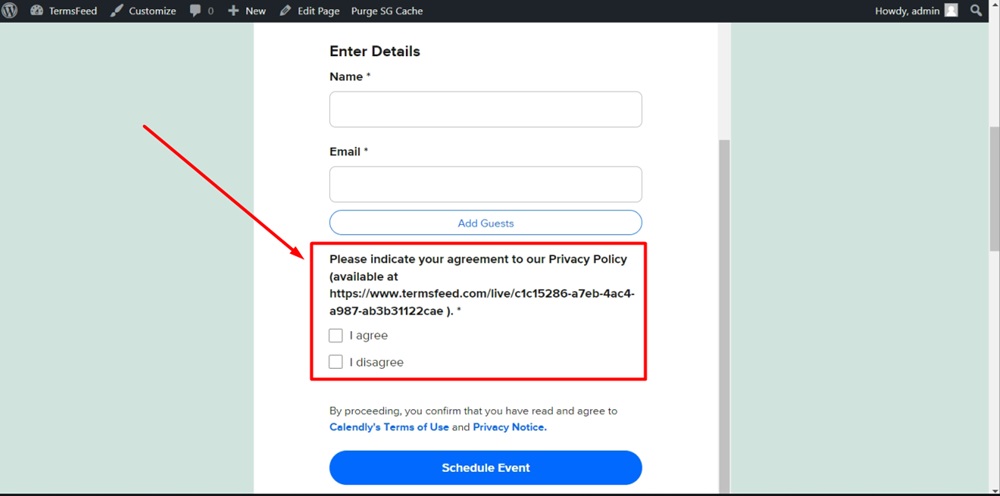Open the WordPress logo menu

(11, 11)
